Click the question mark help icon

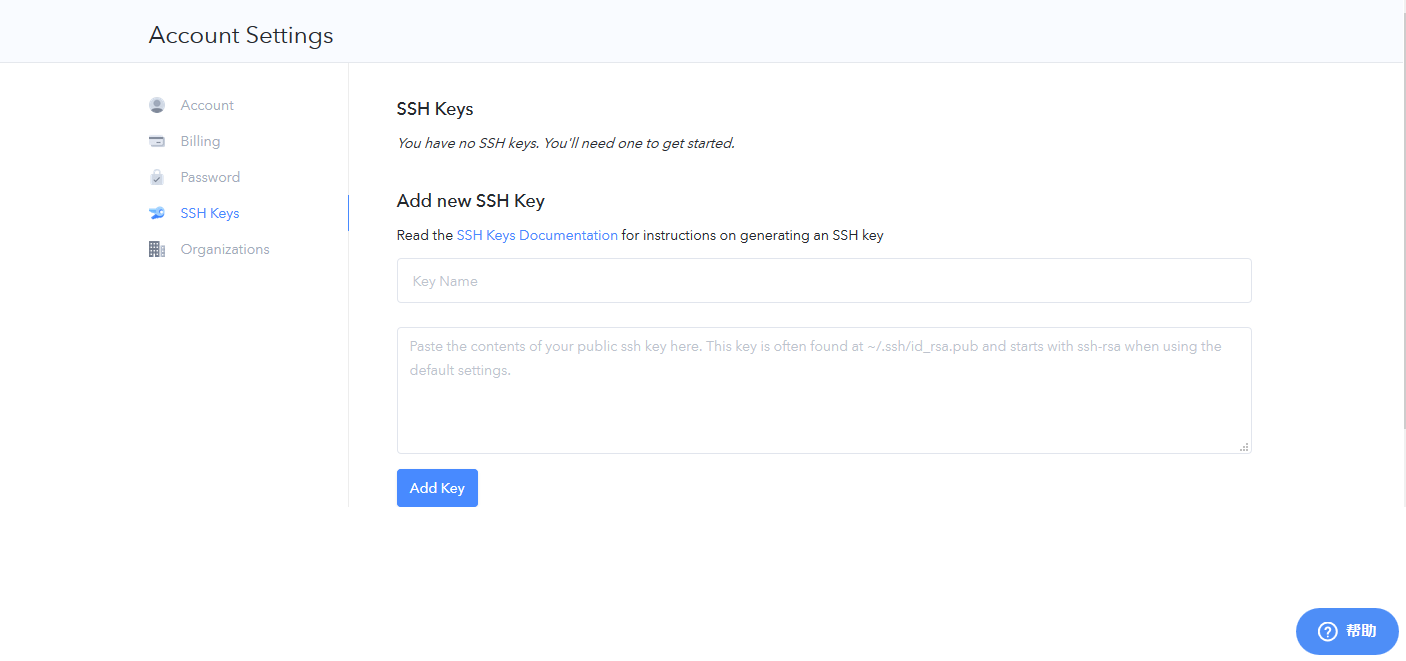pos(1327,631)
